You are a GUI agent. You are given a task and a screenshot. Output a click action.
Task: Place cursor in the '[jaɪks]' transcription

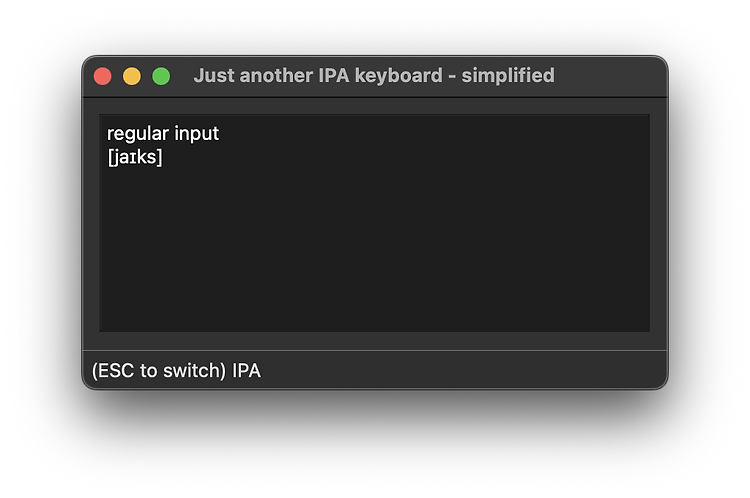tap(135, 157)
